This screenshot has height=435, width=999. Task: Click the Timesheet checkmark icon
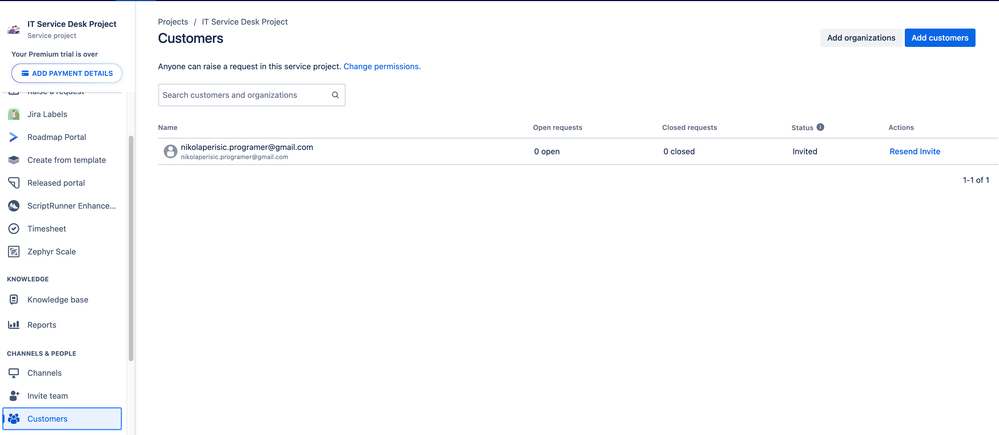pyautogui.click(x=13, y=229)
